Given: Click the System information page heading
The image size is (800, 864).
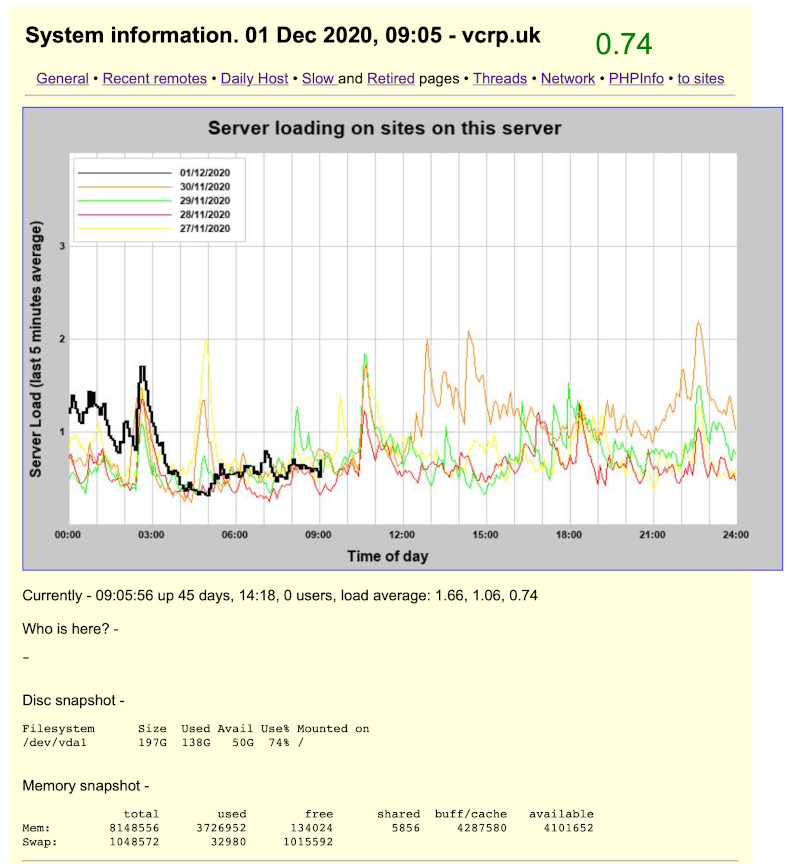Looking at the screenshot, I should 282,36.
